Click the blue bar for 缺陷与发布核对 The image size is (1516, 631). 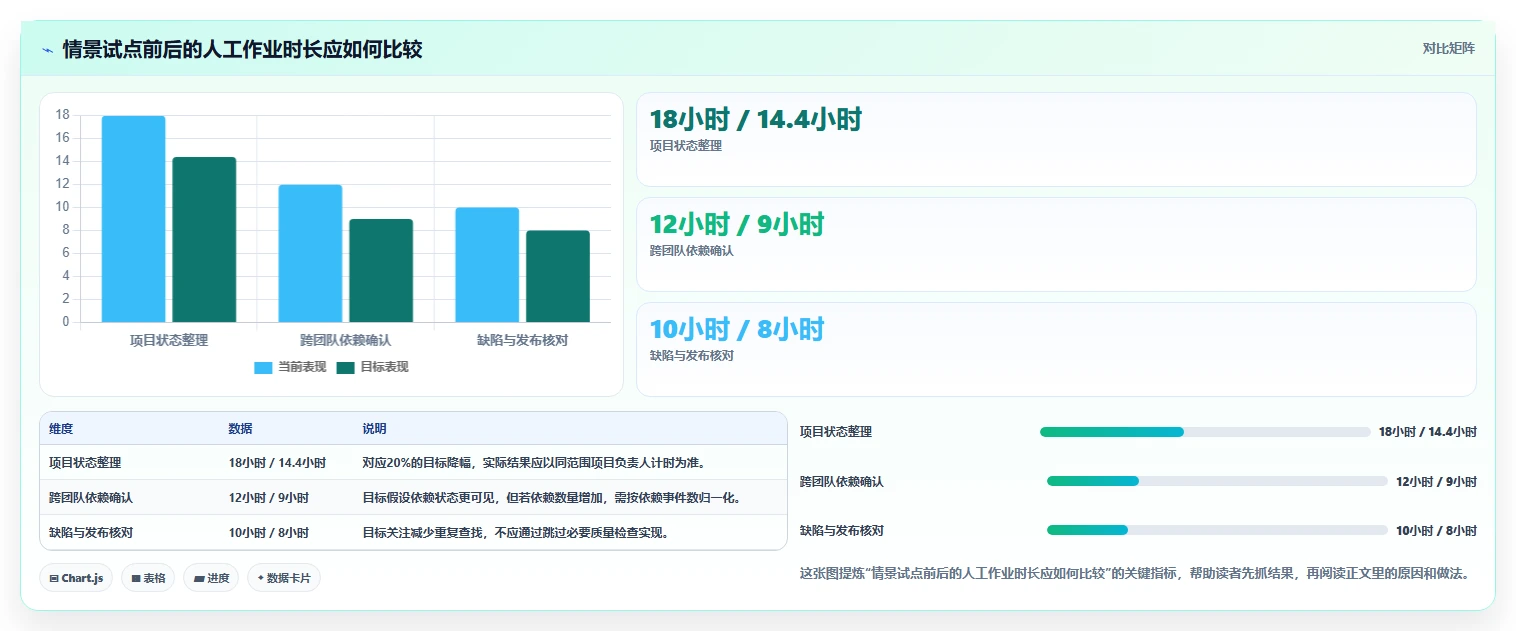[x=487, y=265]
